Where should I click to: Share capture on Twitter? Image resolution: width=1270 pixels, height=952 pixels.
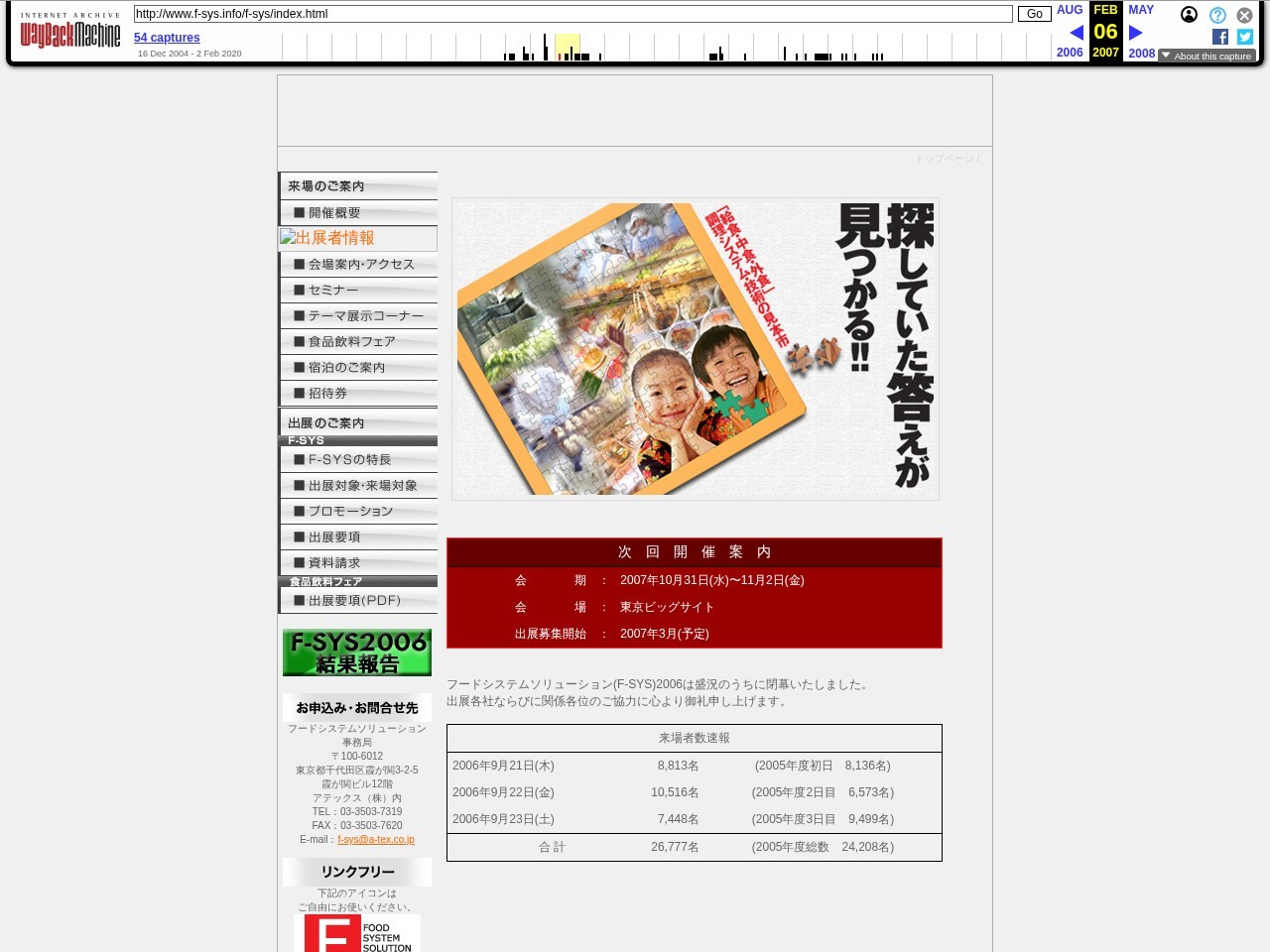pyautogui.click(x=1245, y=37)
